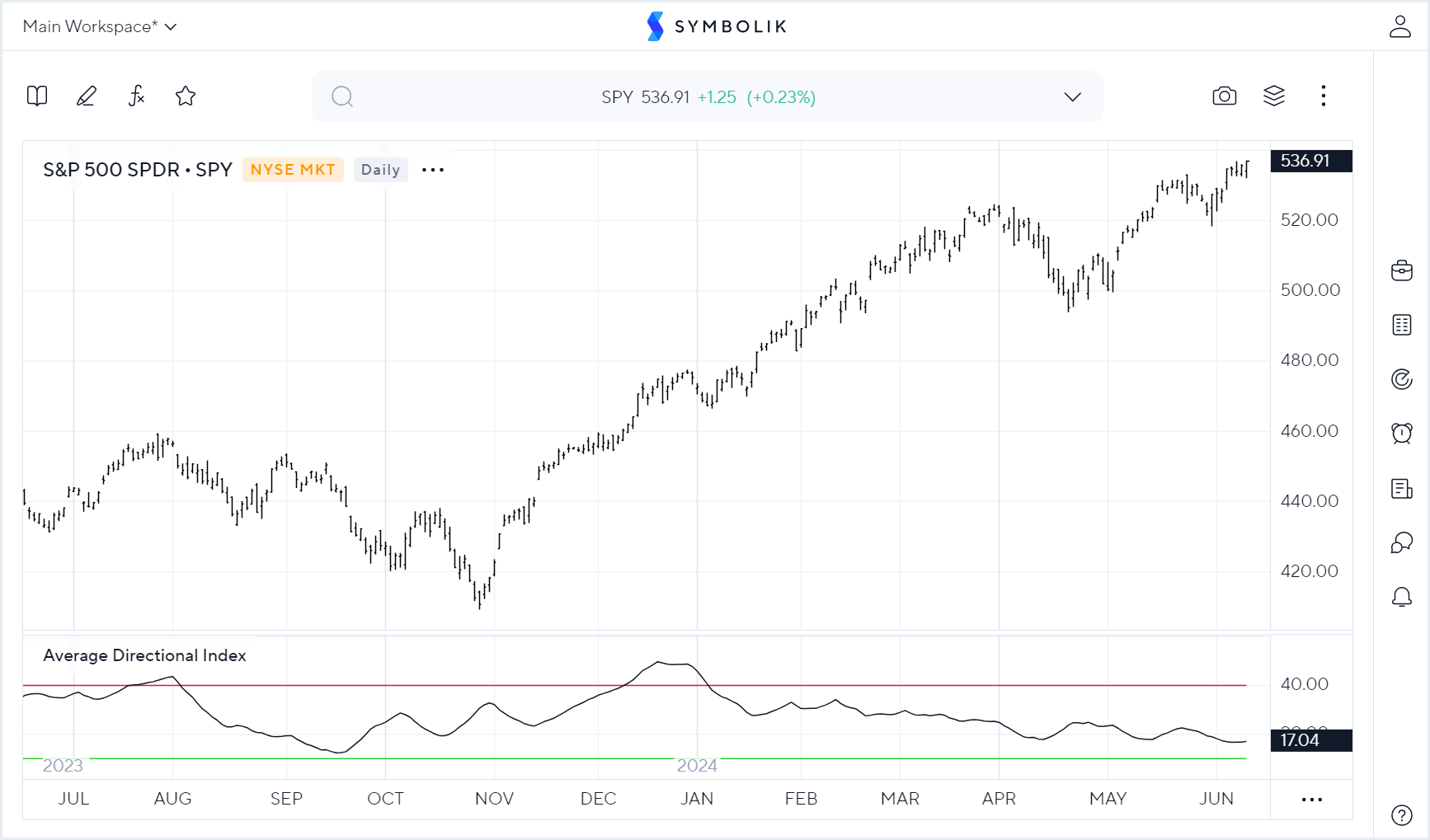The height and width of the screenshot is (840, 1430).
Task: Select the pencil drawing tool
Action: 87,96
